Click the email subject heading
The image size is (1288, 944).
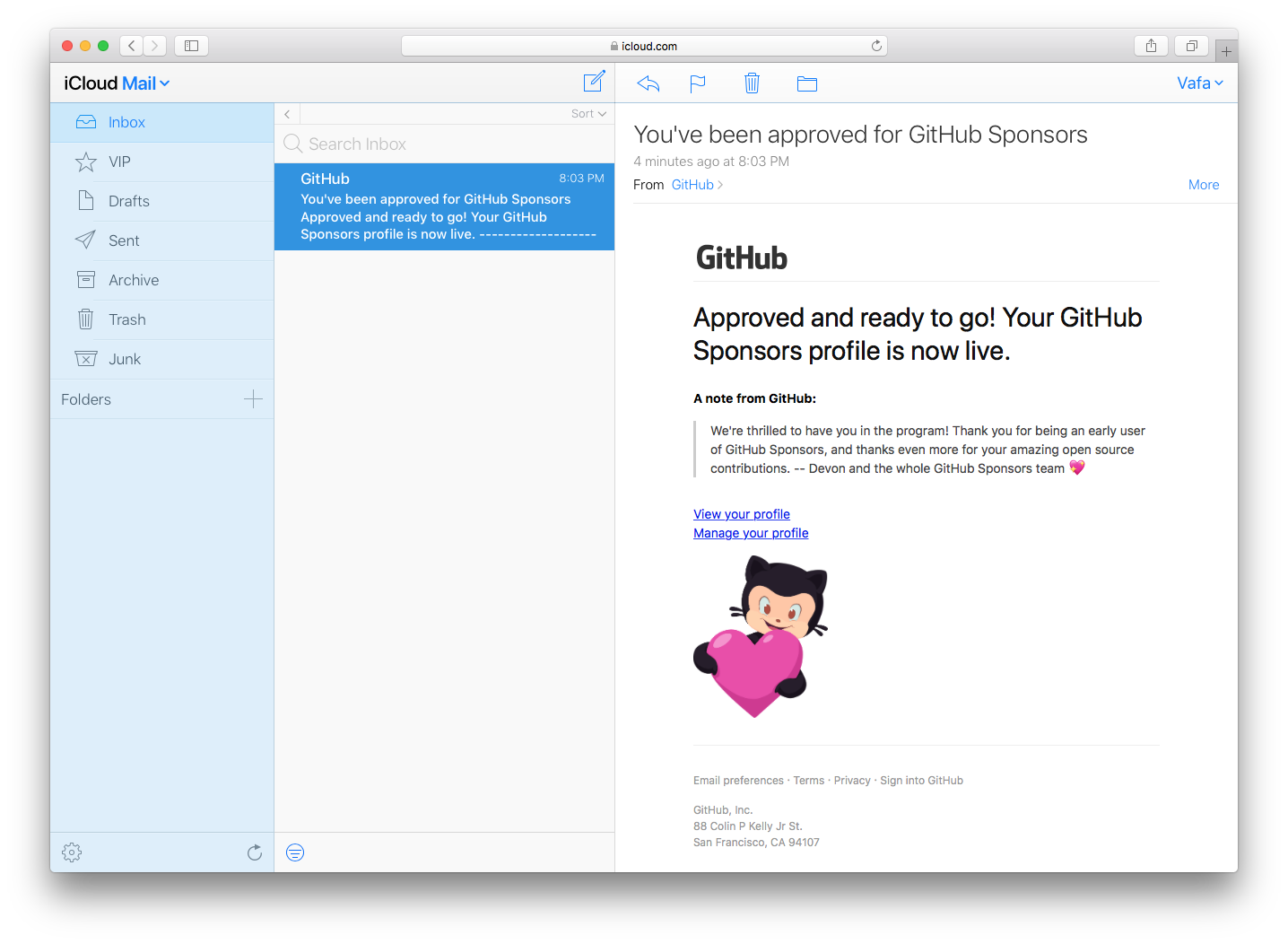[860, 135]
